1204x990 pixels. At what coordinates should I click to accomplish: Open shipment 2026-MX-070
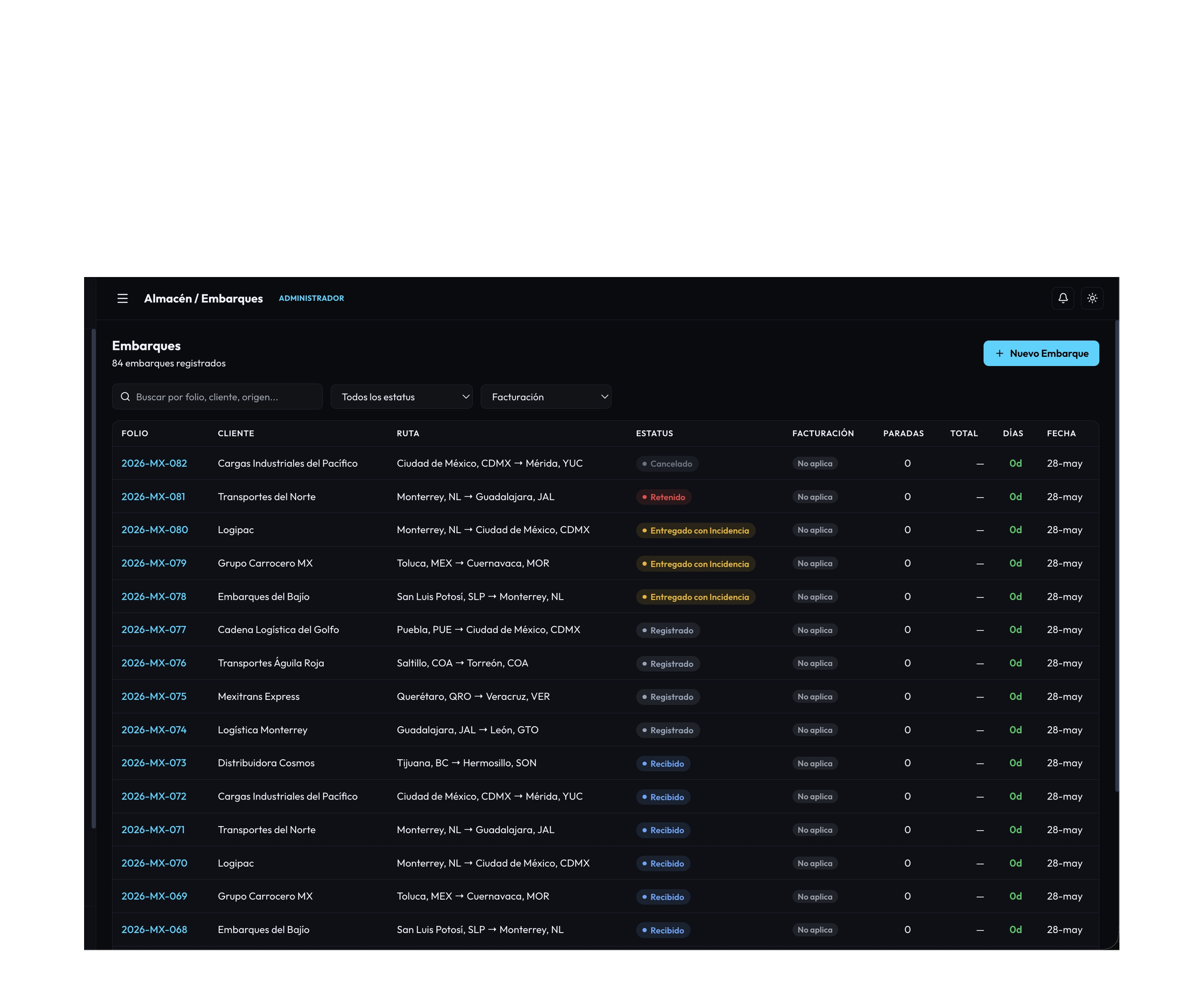click(154, 863)
